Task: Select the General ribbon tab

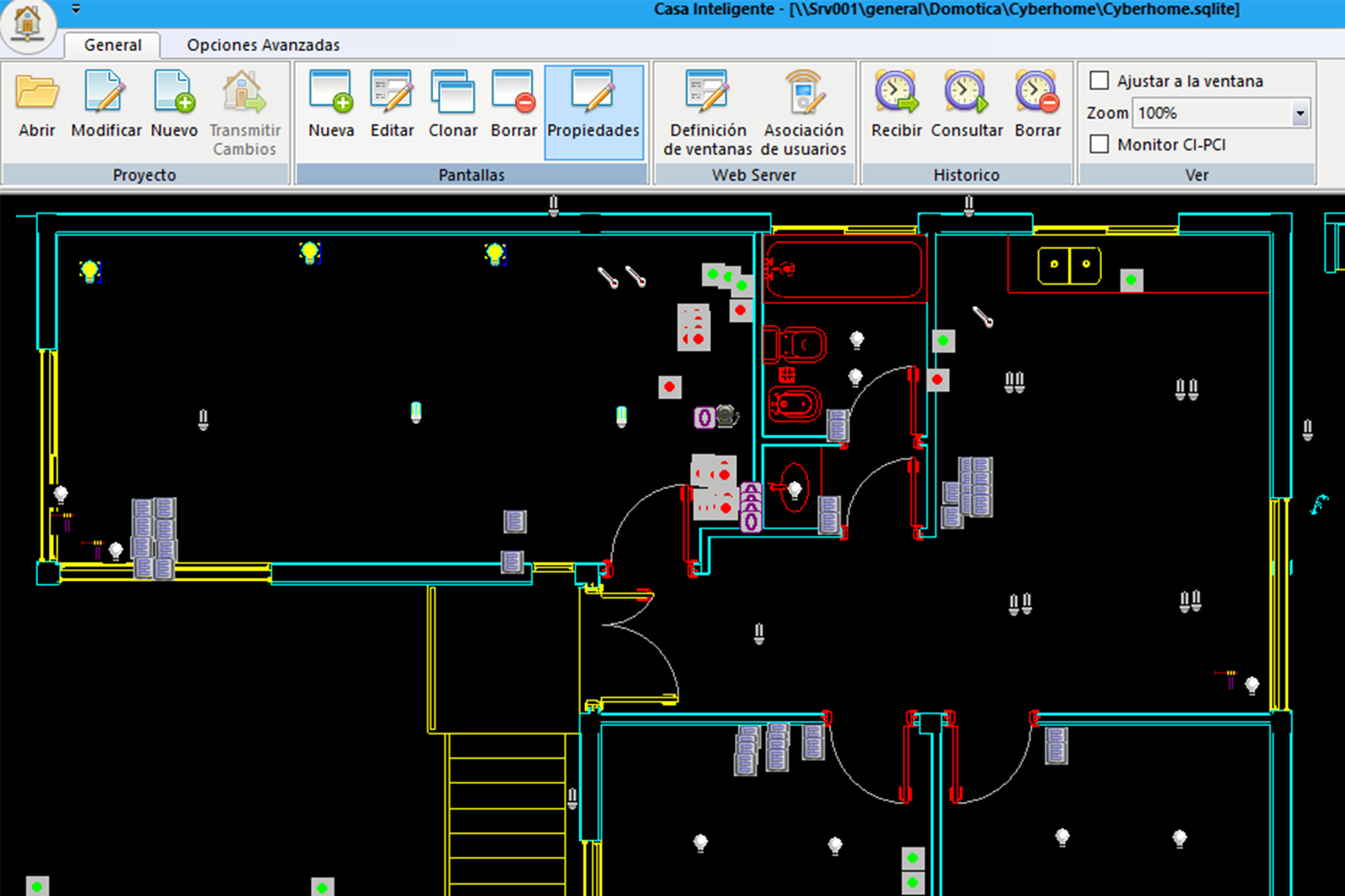Action: tap(113, 45)
